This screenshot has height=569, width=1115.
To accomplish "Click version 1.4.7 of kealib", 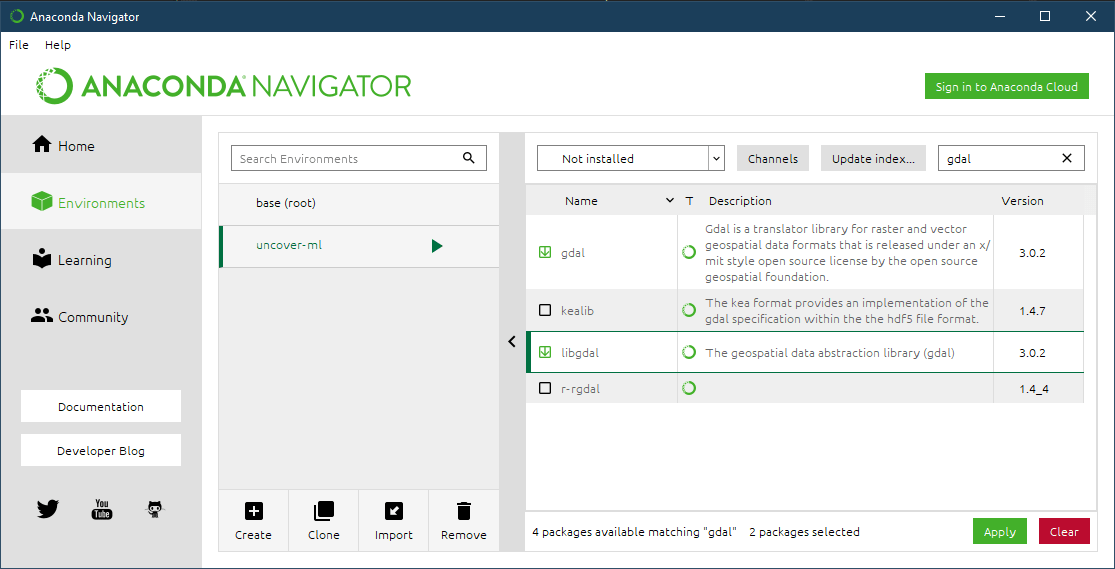I will click(1031, 311).
